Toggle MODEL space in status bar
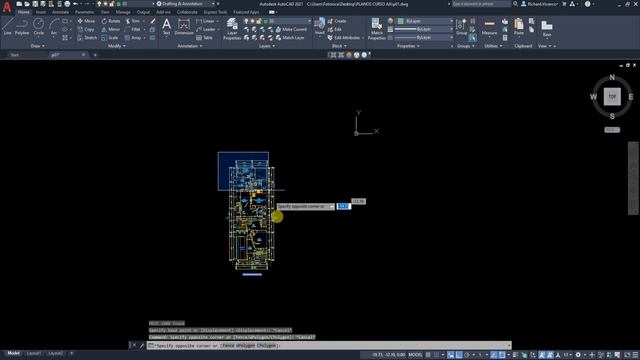Image resolution: width=640 pixels, height=360 pixels. point(415,355)
